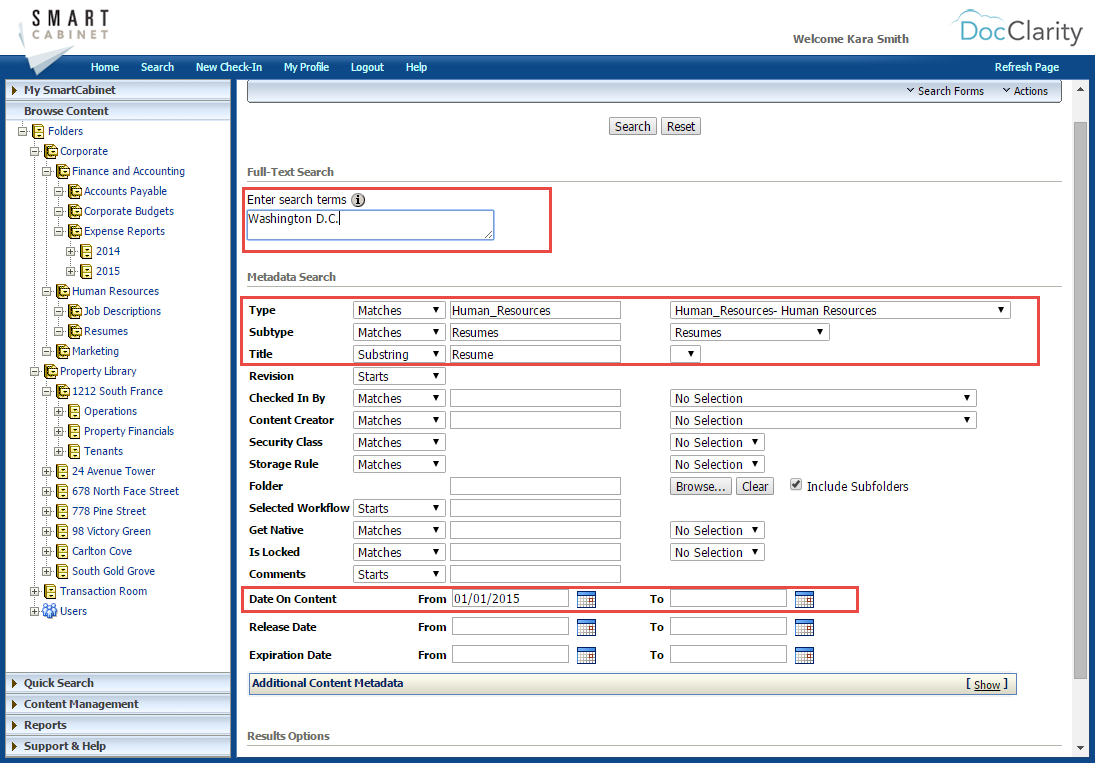The height and width of the screenshot is (763, 1095).
Task: Open the Security Class No Selection dropdown
Action: (717, 441)
